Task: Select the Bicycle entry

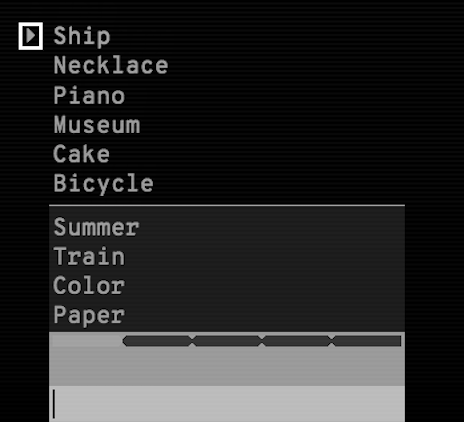Action: pos(104,183)
